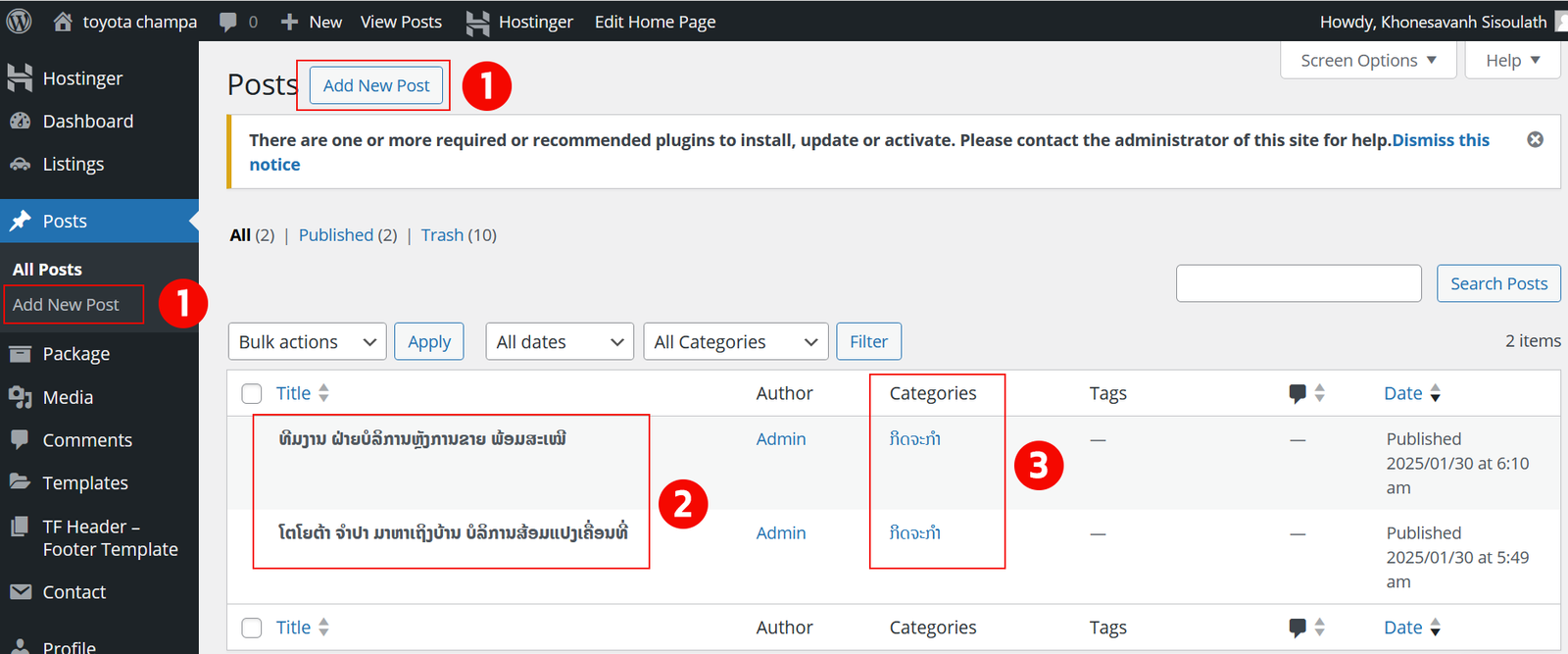Click the Add New Post button beside Posts
Viewport: 1568px width, 654px height.
376,86
